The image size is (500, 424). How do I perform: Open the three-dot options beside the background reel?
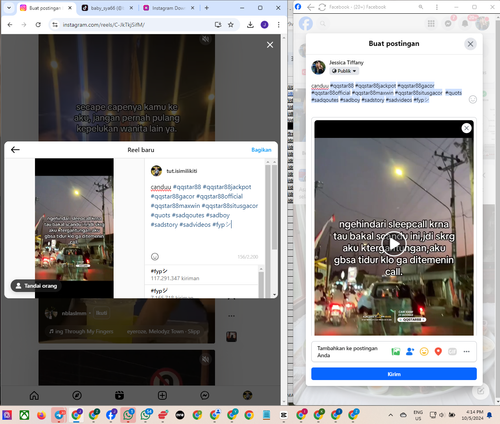pos(231,316)
